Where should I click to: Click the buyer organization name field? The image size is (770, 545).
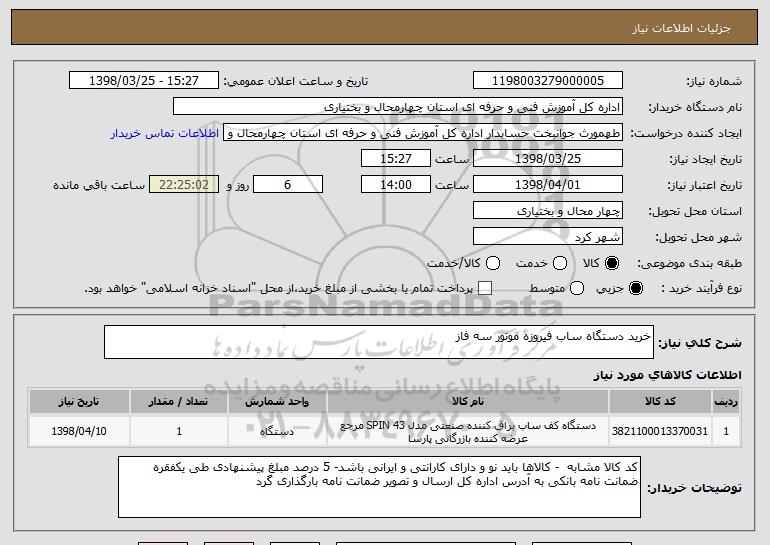tap(398, 107)
